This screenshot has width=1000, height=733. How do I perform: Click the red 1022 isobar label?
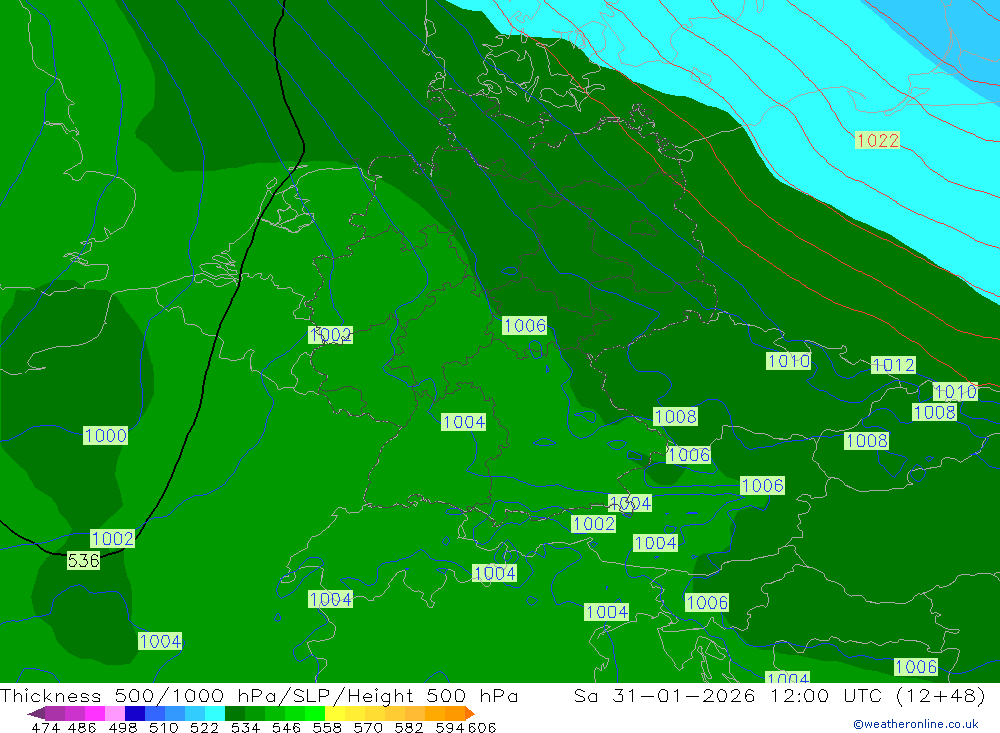[x=878, y=140]
